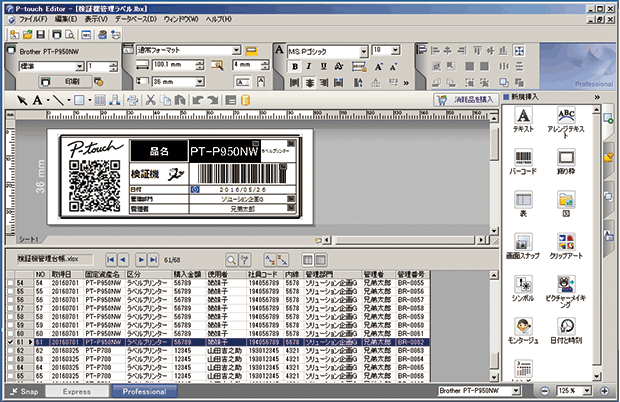Viewport: 620px width, 402px height.
Task: Click the database cylinder icon
Action: coord(245,100)
